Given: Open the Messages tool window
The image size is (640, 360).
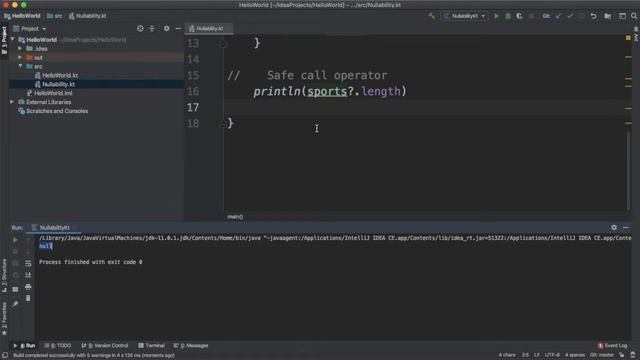Looking at the screenshot, I should 191,346.
